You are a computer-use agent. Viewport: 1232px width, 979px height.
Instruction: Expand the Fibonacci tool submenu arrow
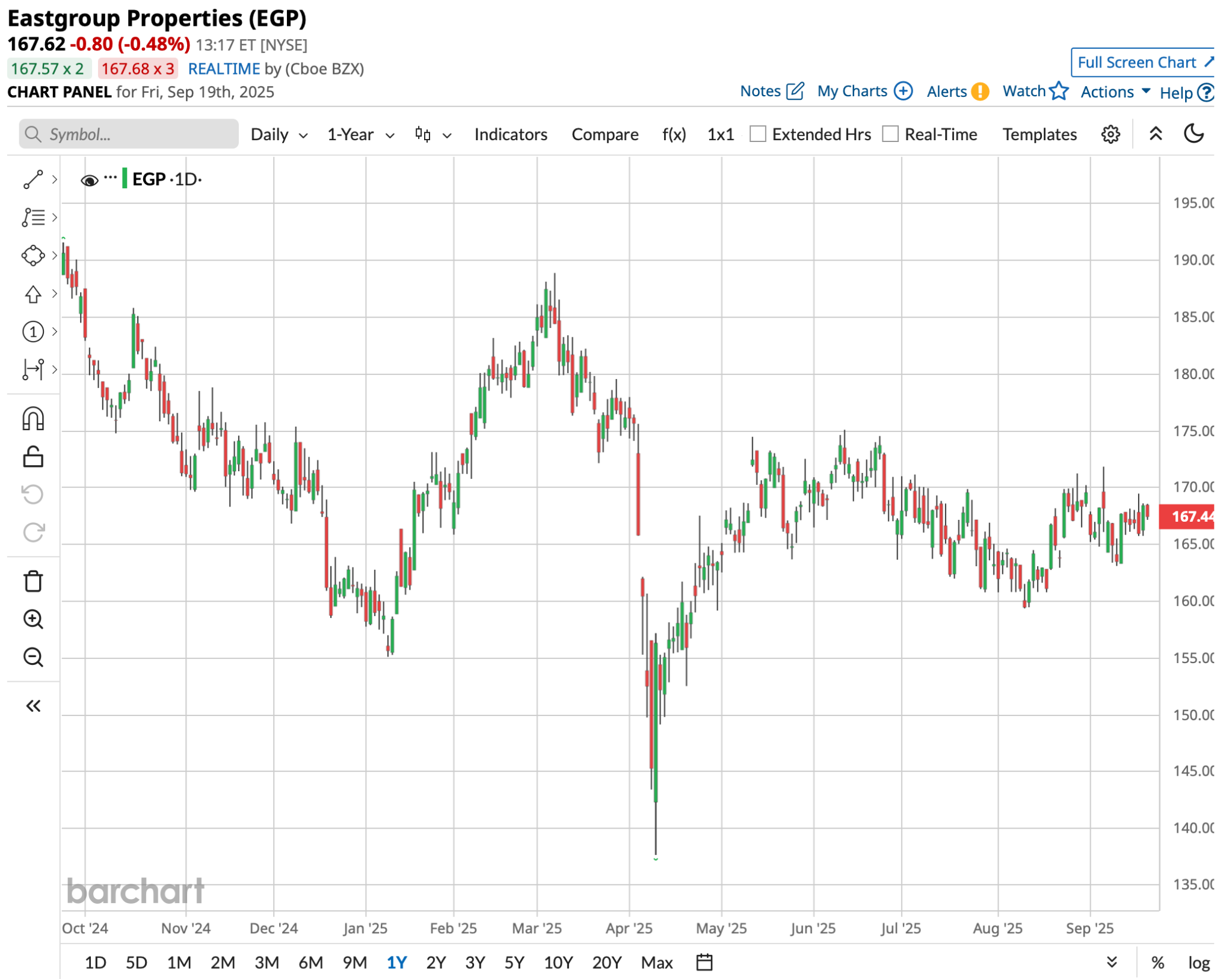[x=55, y=217]
